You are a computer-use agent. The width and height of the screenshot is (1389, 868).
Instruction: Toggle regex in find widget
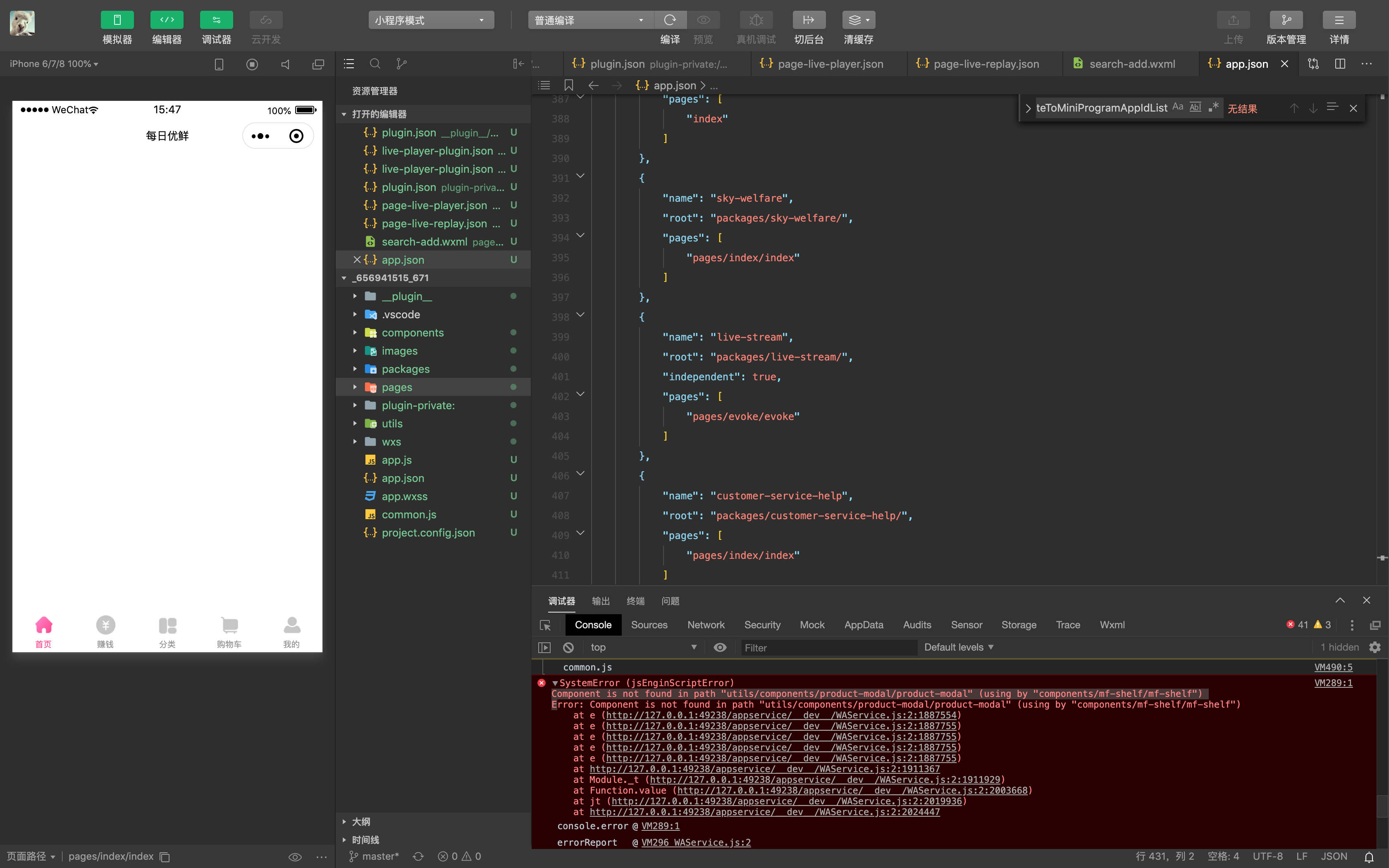point(1213,107)
